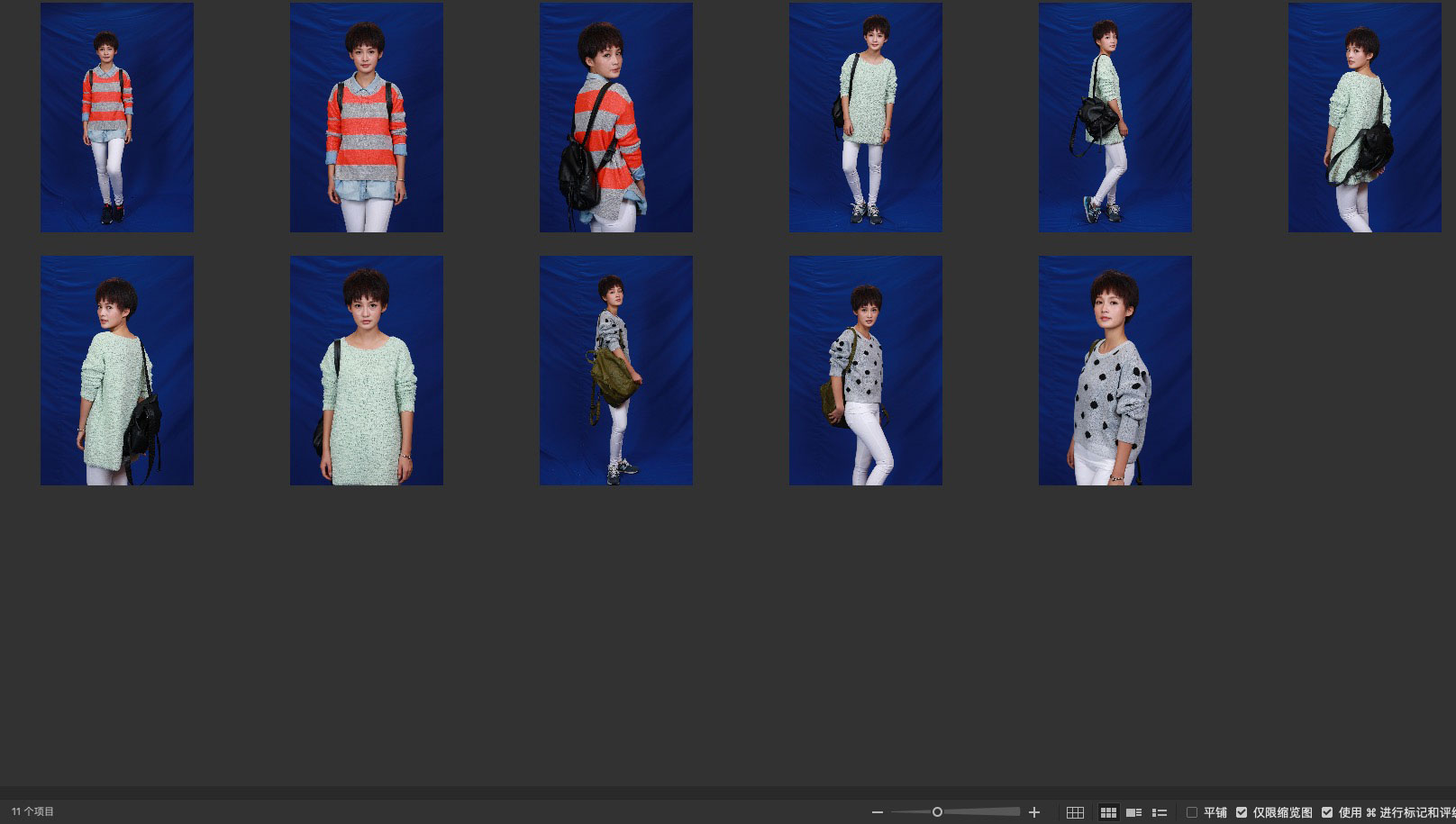Screen dimensions: 1456x824
Task: Click the 11 个项目 item count label
Action: coord(33,811)
